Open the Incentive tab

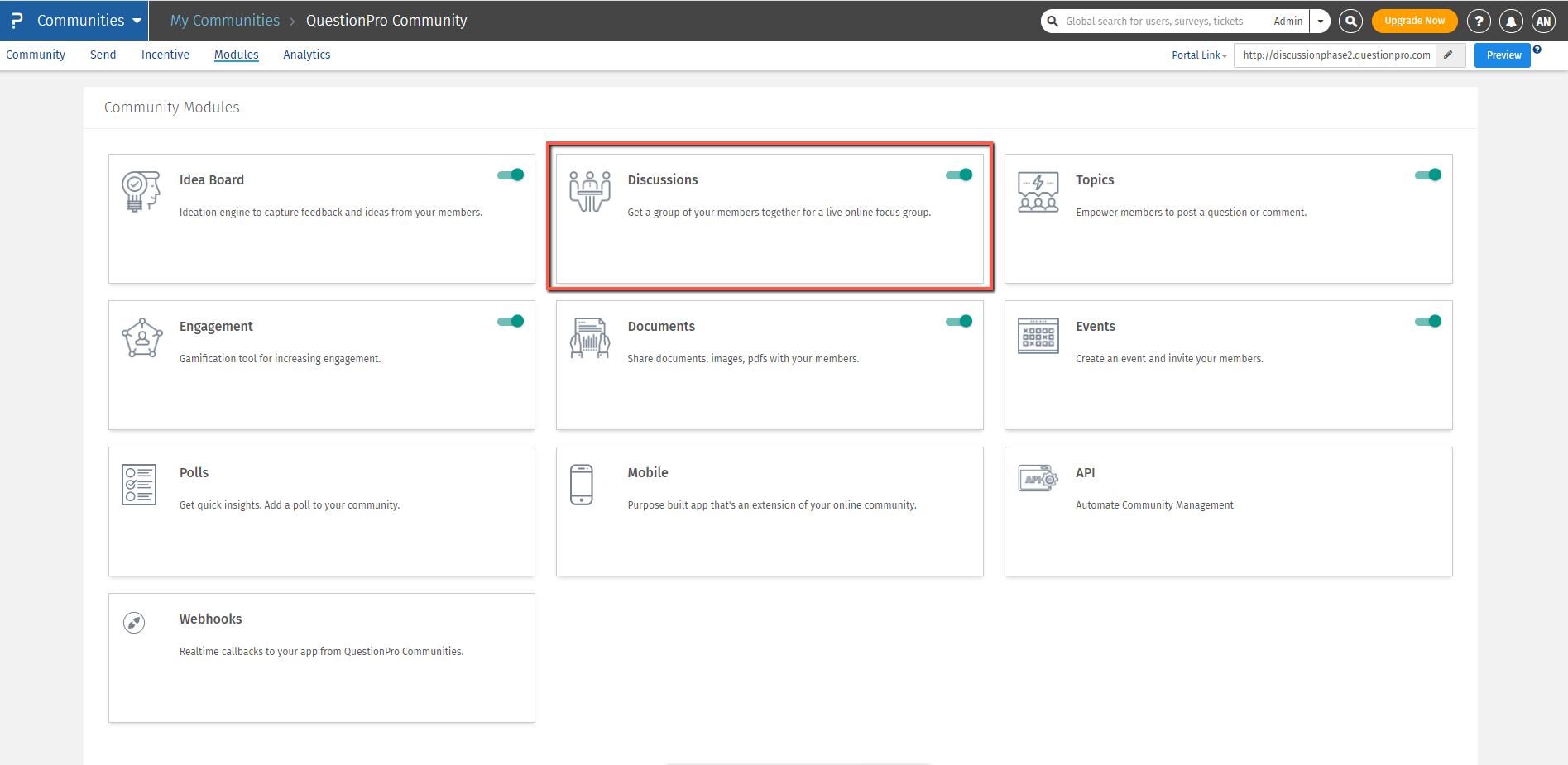coord(165,55)
